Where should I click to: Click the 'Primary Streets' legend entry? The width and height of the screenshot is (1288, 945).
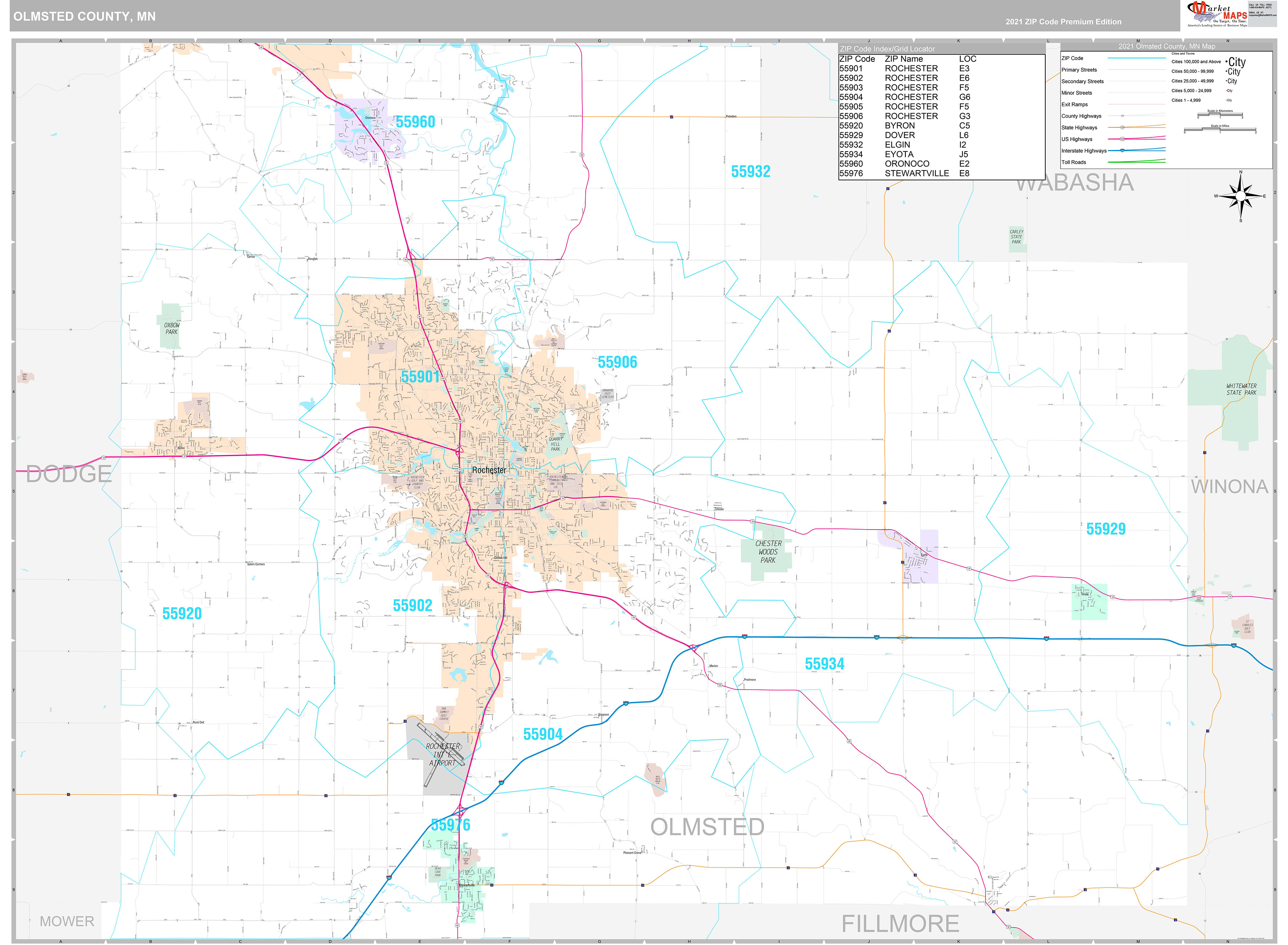point(1079,70)
